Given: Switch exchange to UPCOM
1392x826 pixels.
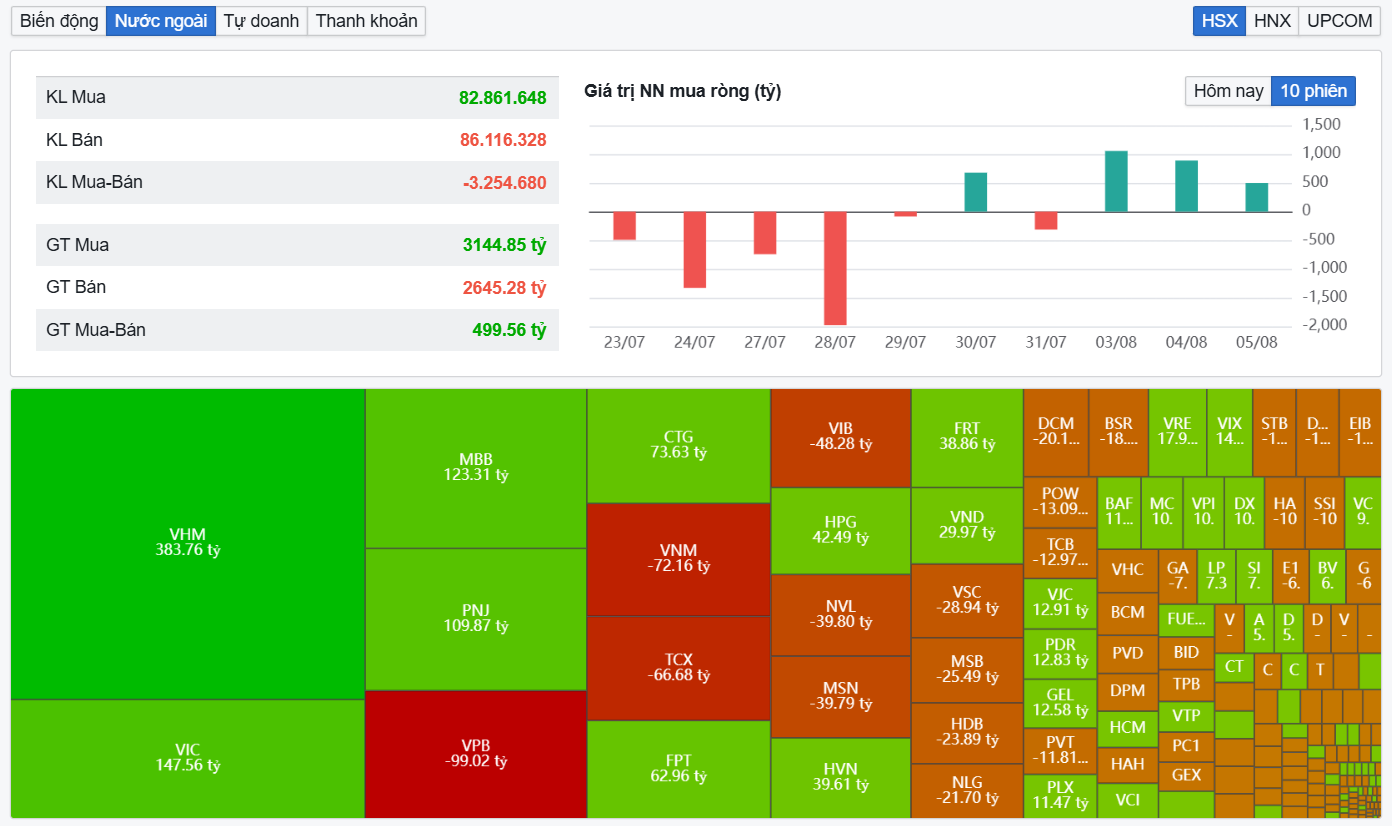Looking at the screenshot, I should [1340, 21].
